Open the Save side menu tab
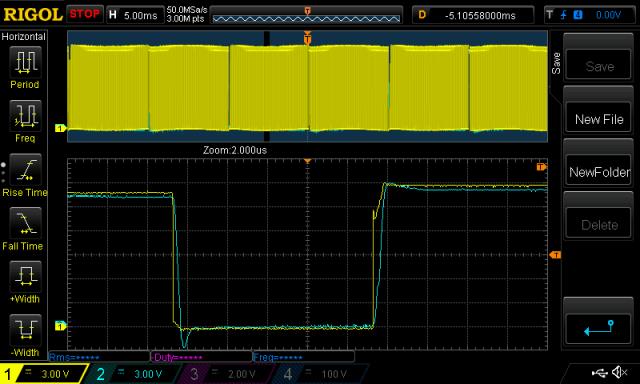This screenshot has width=640, height=384. tap(556, 63)
